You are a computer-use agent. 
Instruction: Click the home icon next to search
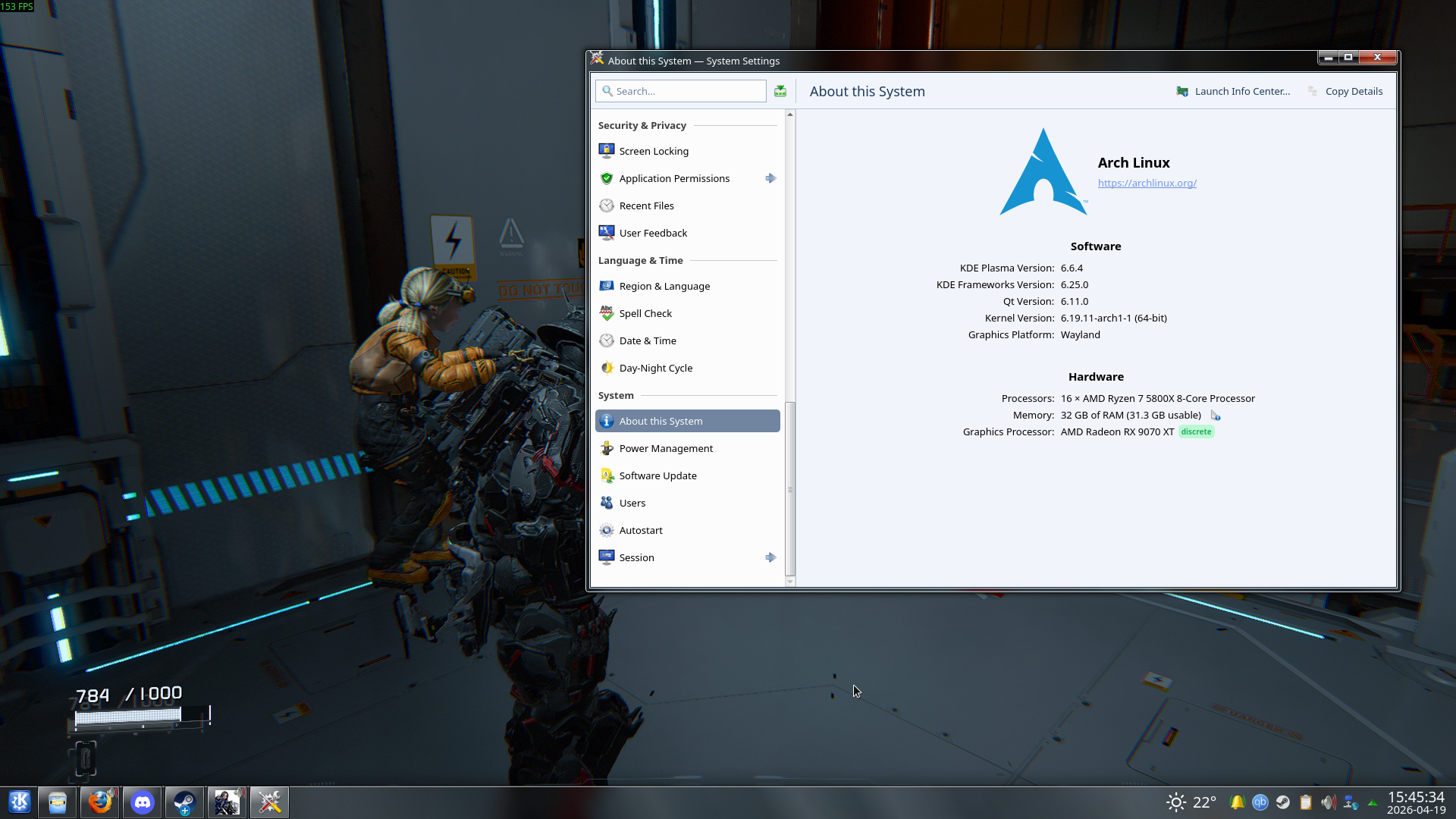click(780, 91)
